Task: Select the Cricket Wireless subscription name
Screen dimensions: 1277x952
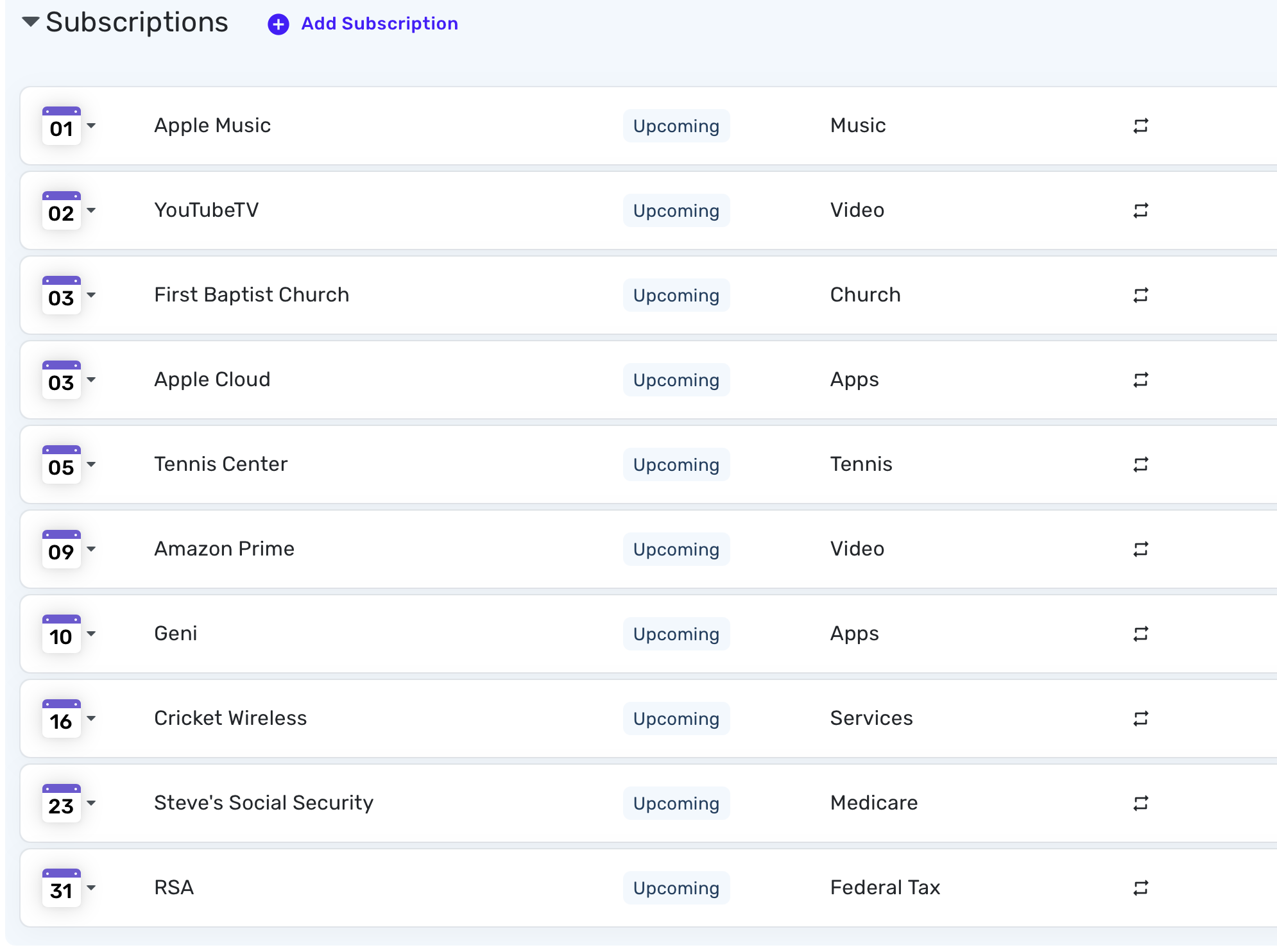Action: pos(230,718)
